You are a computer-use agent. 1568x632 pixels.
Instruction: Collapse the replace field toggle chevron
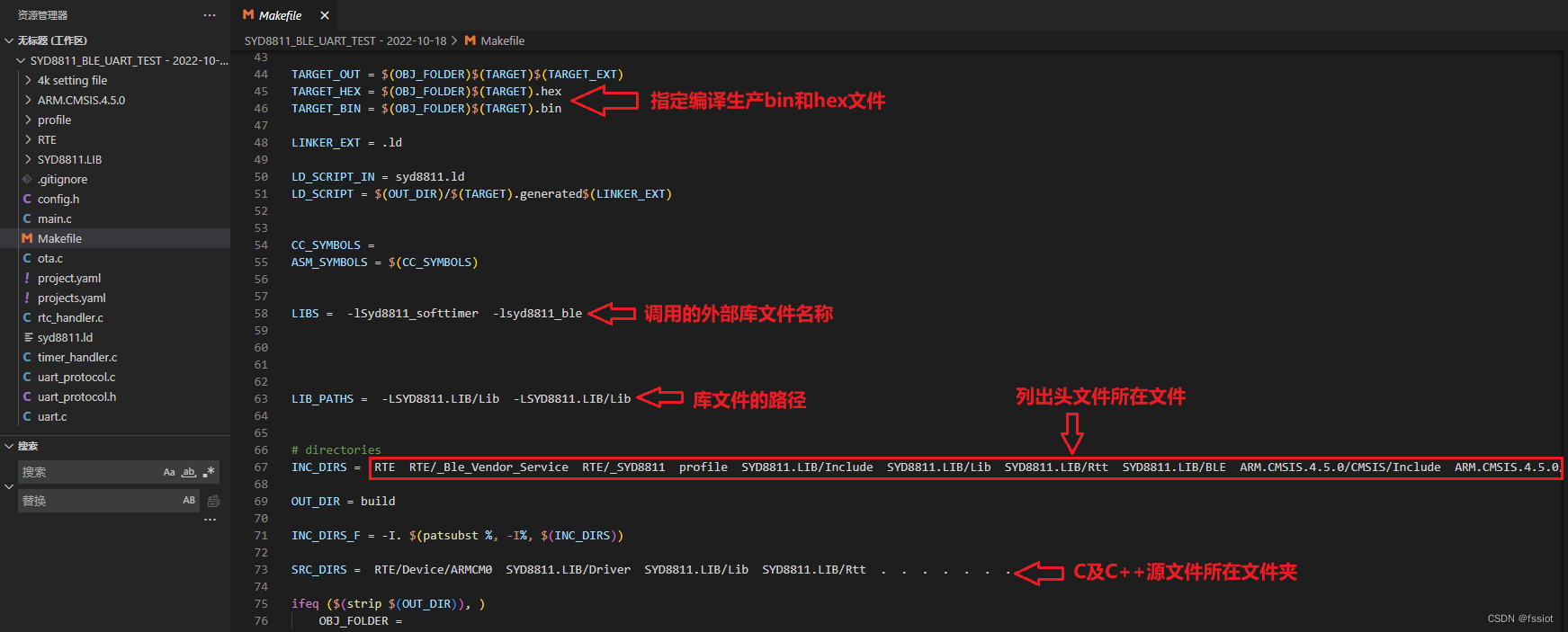click(x=9, y=486)
